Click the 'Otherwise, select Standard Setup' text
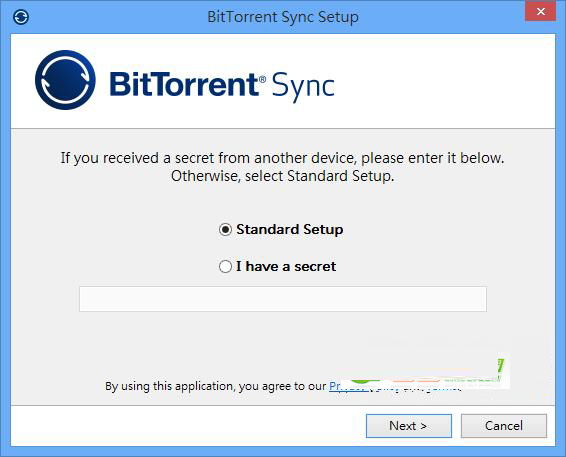Viewport: 566px width, 457px height. click(283, 176)
